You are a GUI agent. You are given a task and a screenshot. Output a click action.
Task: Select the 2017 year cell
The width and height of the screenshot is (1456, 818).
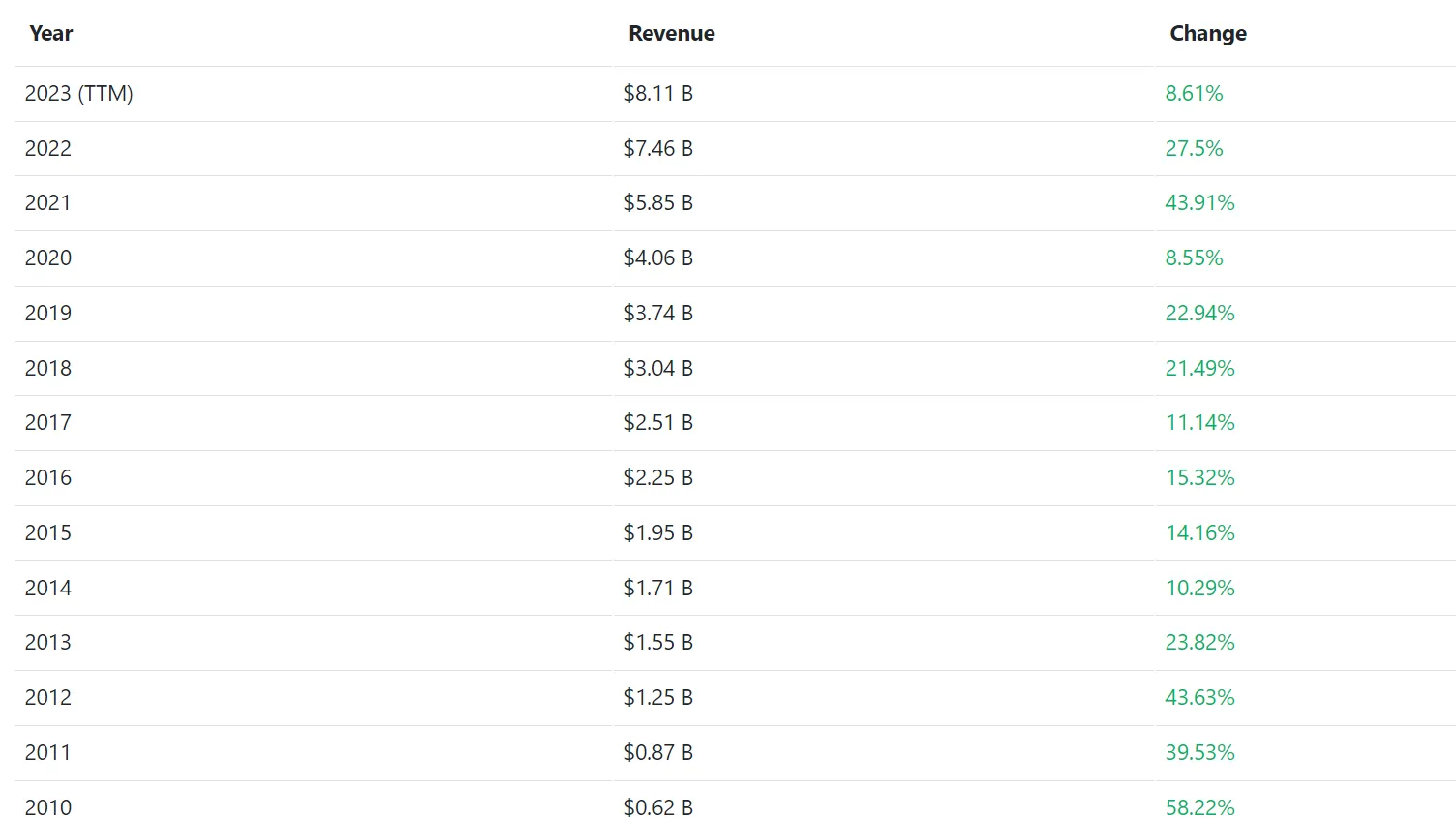[48, 423]
